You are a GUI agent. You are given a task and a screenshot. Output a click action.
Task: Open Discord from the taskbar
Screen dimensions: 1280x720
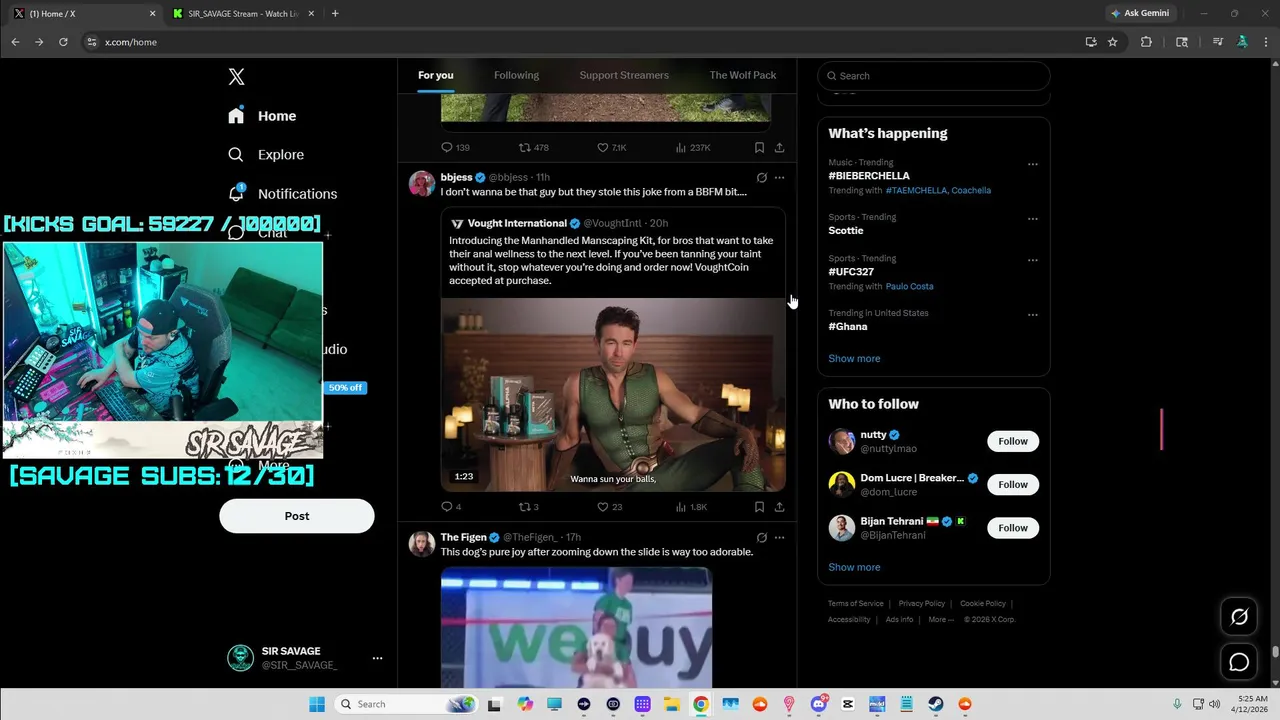click(x=819, y=704)
